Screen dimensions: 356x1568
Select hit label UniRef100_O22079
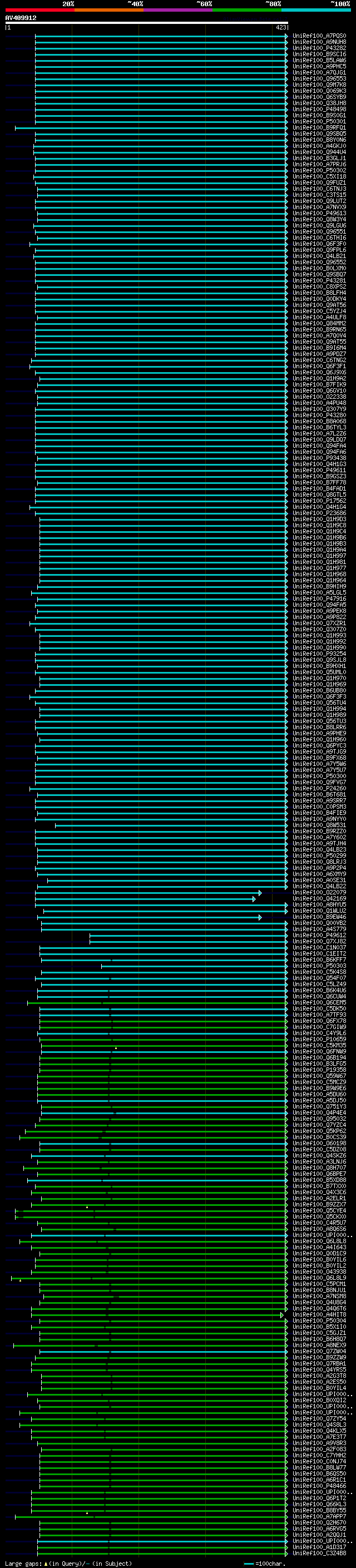[x=319, y=893]
